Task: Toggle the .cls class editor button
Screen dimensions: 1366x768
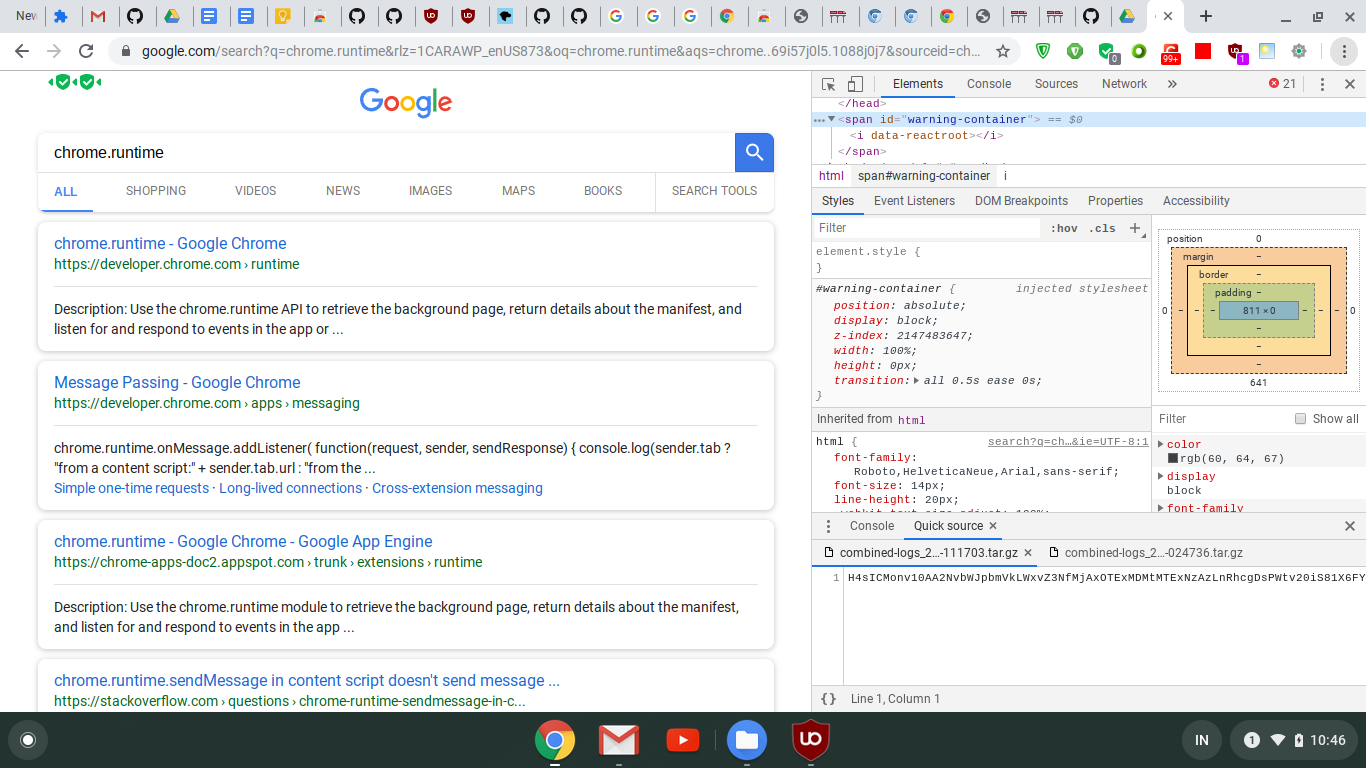Action: [x=1102, y=228]
